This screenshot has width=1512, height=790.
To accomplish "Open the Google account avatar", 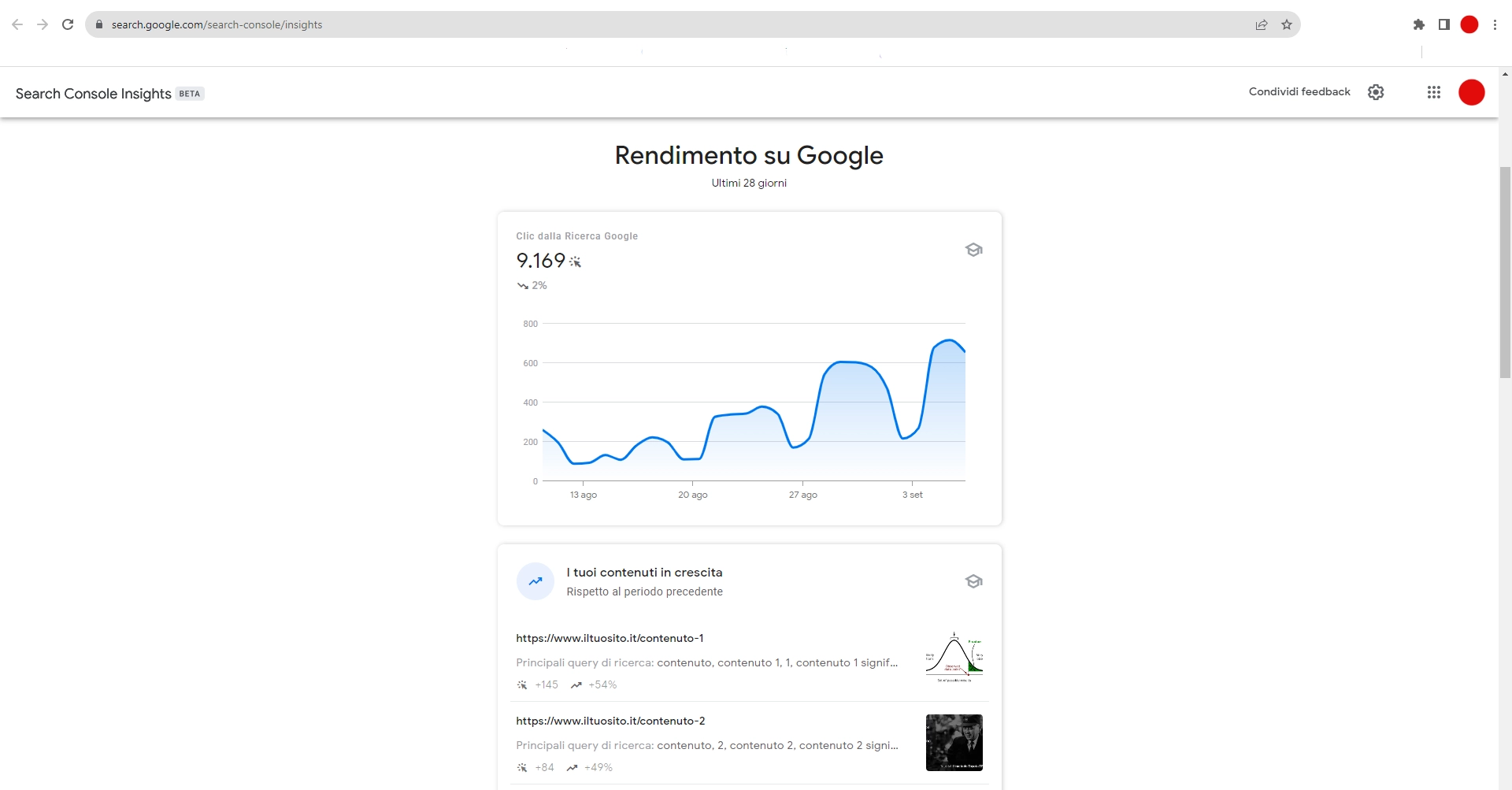I will pyautogui.click(x=1472, y=92).
